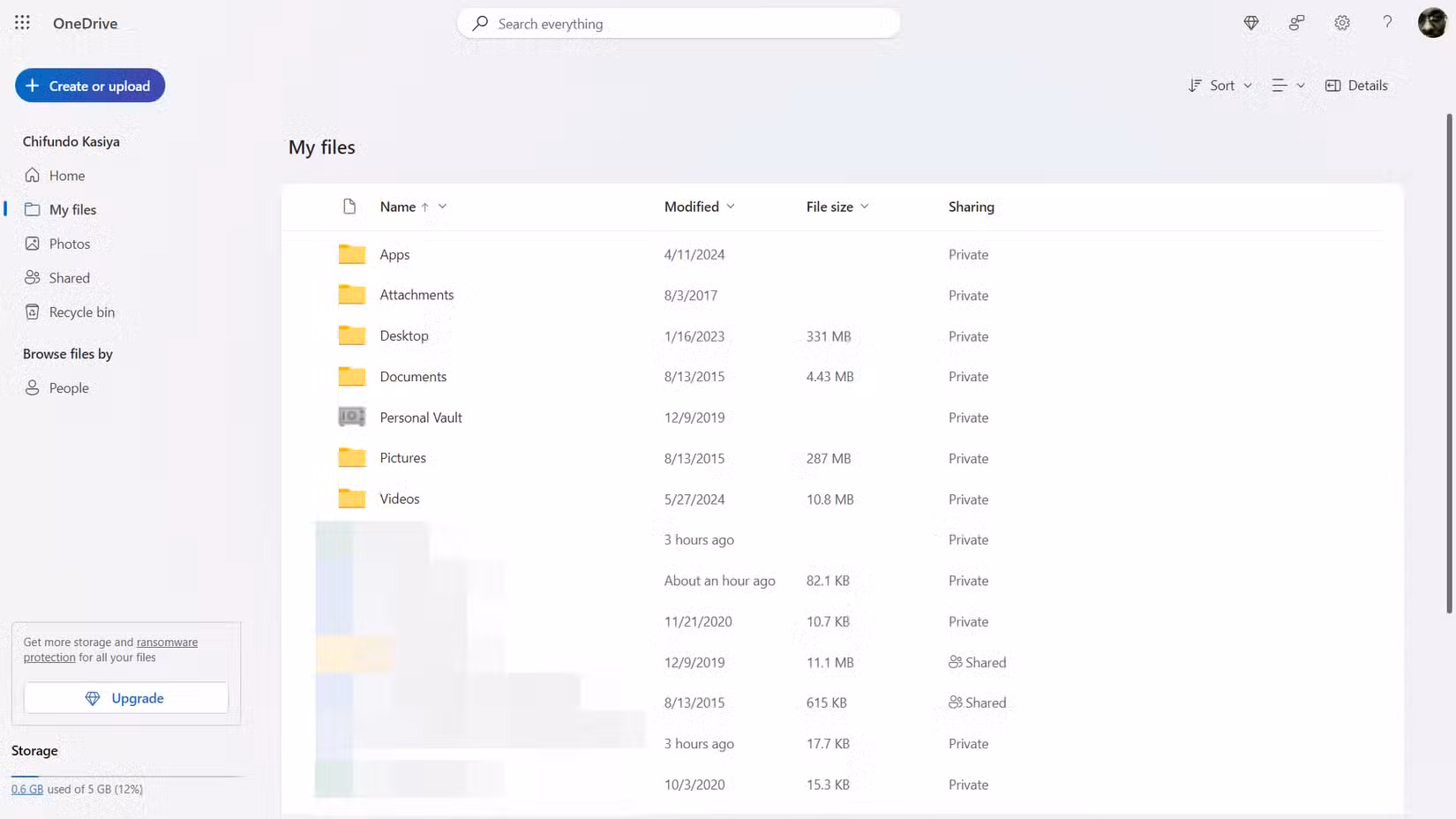Go to Home in the sidebar
Image resolution: width=1456 pixels, height=819 pixels.
pyautogui.click(x=67, y=176)
